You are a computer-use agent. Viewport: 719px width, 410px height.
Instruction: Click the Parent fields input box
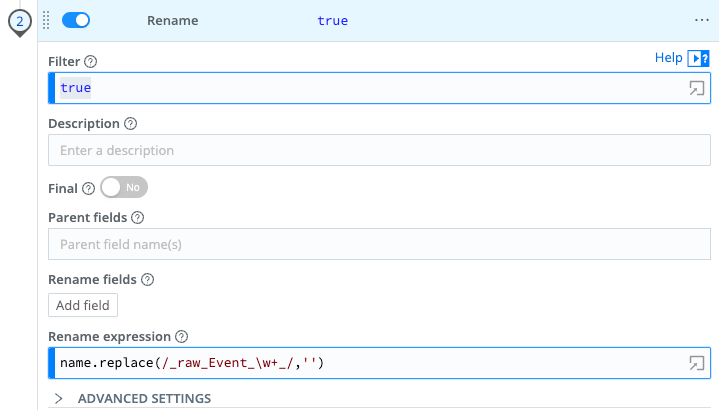click(378, 244)
